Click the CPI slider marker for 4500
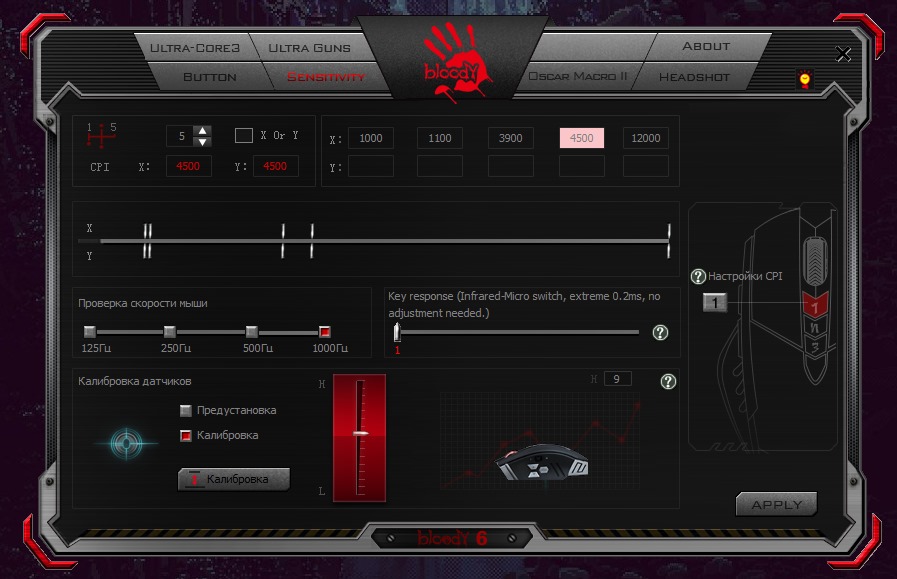 click(312, 241)
